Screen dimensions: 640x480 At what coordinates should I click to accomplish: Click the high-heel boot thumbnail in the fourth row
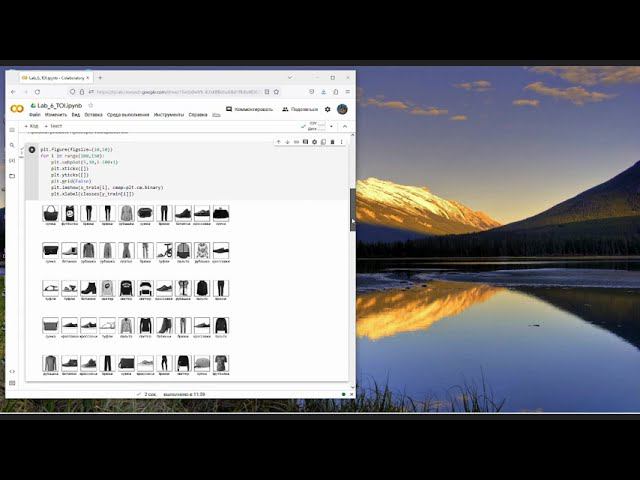pyautogui.click(x=164, y=325)
